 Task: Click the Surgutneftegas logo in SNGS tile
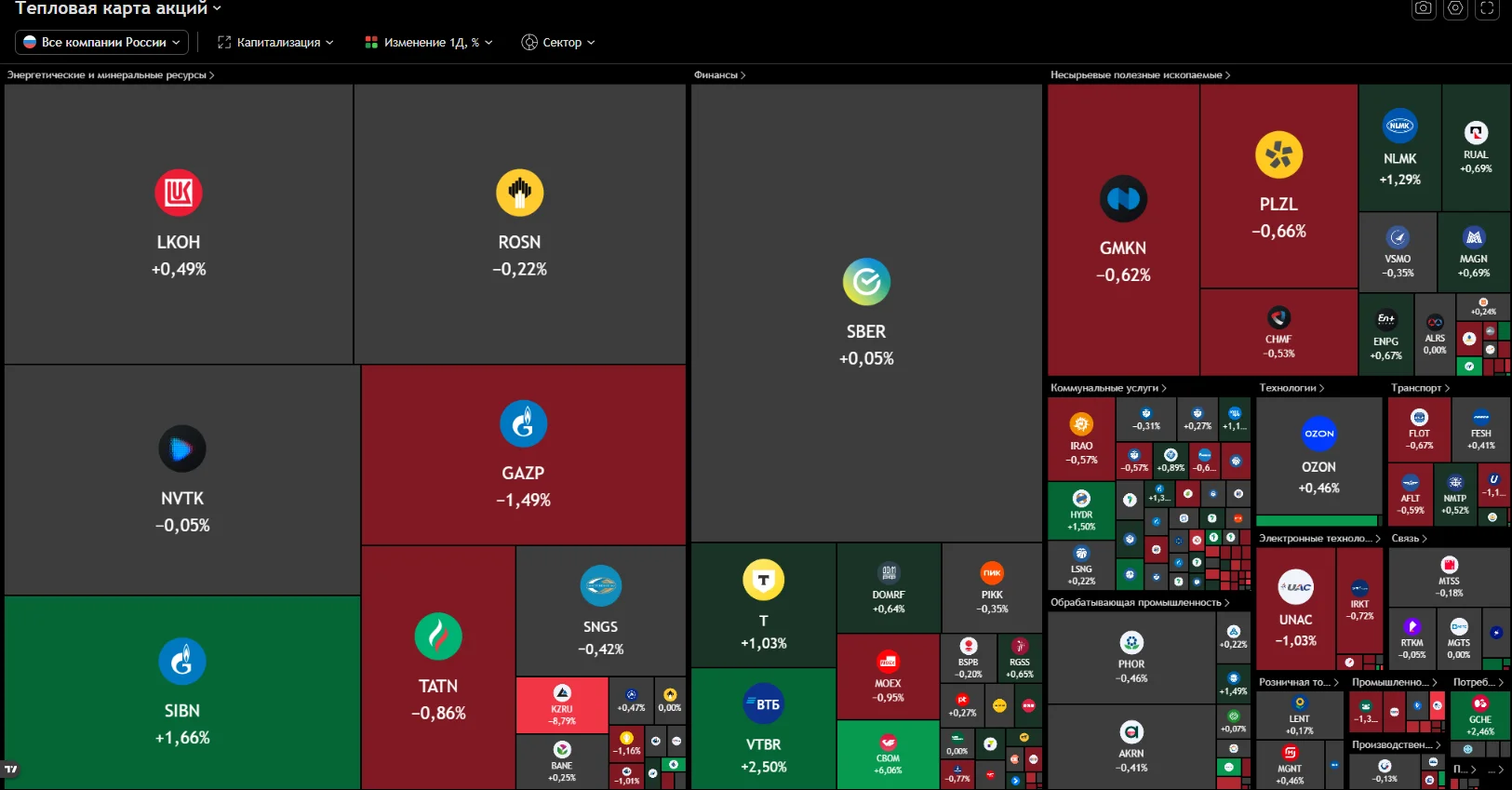coord(600,586)
